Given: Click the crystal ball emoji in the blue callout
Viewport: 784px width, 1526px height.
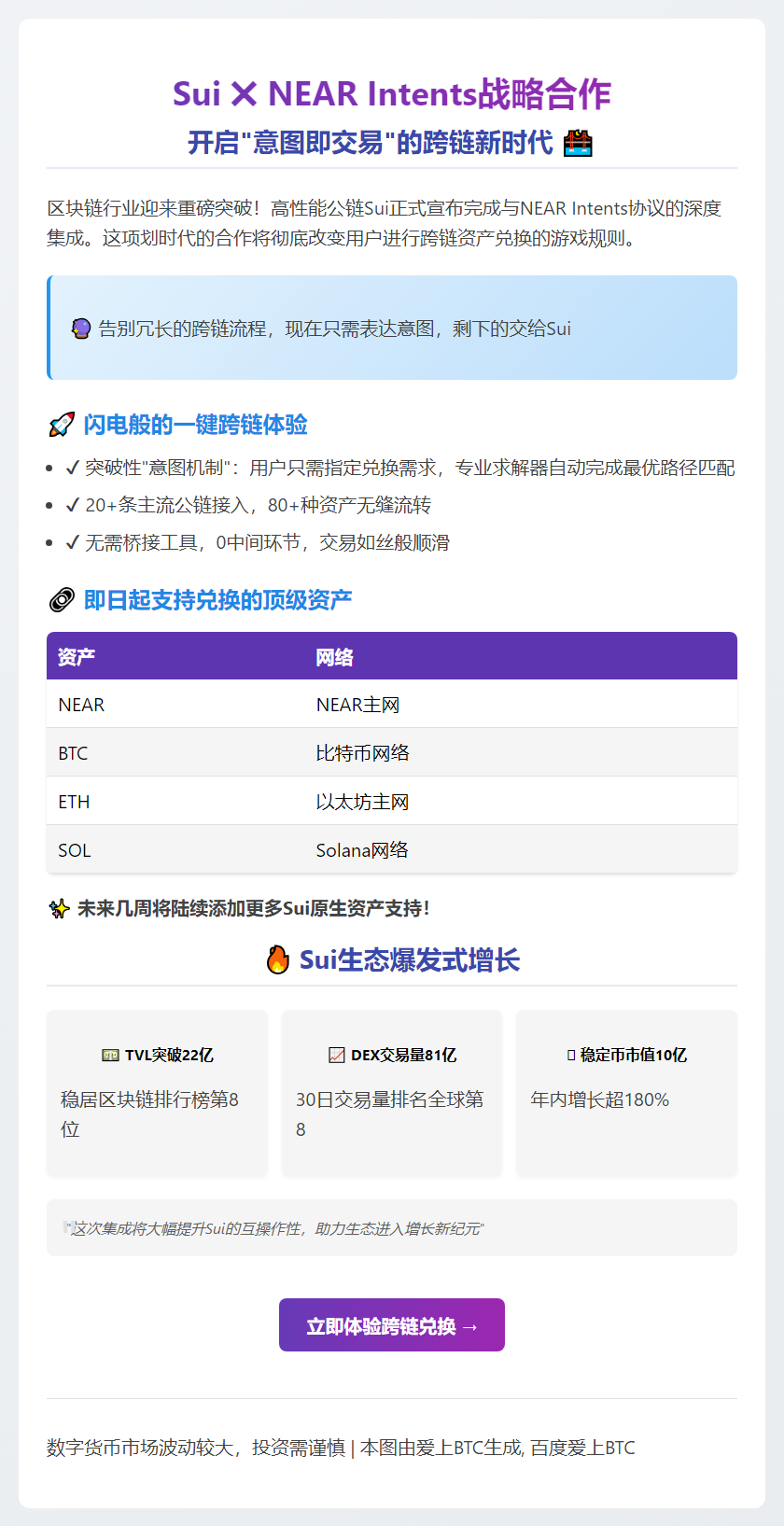Looking at the screenshot, I should coord(81,329).
